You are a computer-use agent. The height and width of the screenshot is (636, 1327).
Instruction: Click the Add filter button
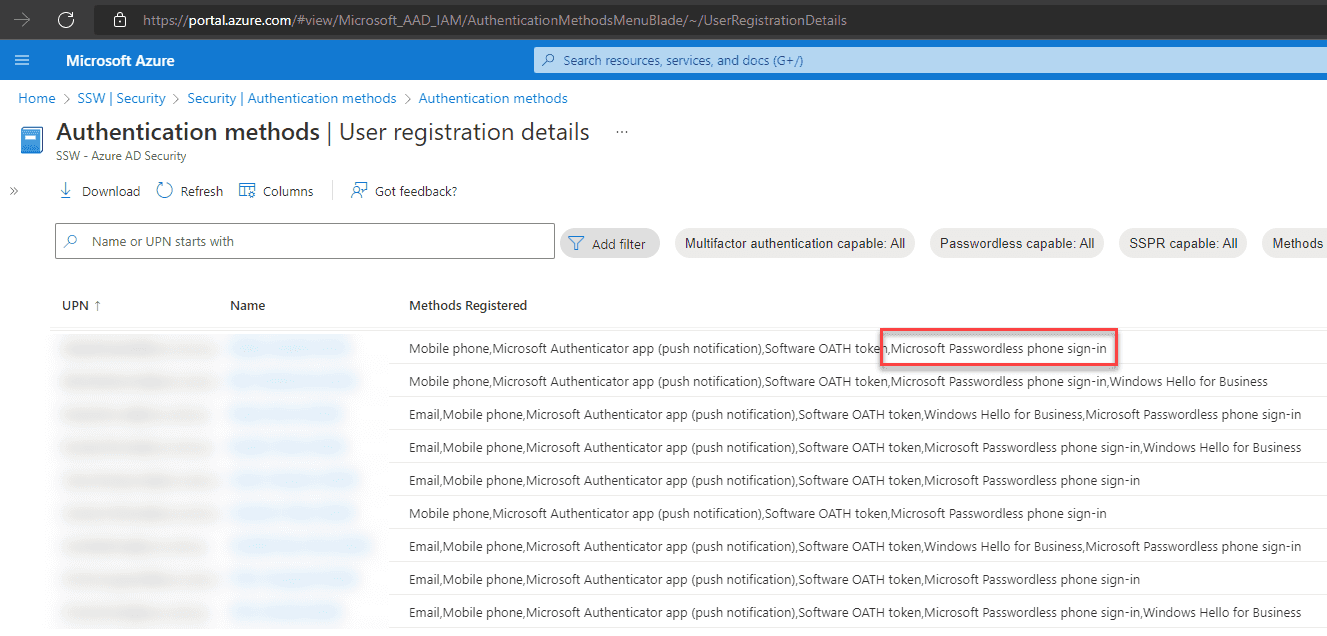click(x=609, y=243)
